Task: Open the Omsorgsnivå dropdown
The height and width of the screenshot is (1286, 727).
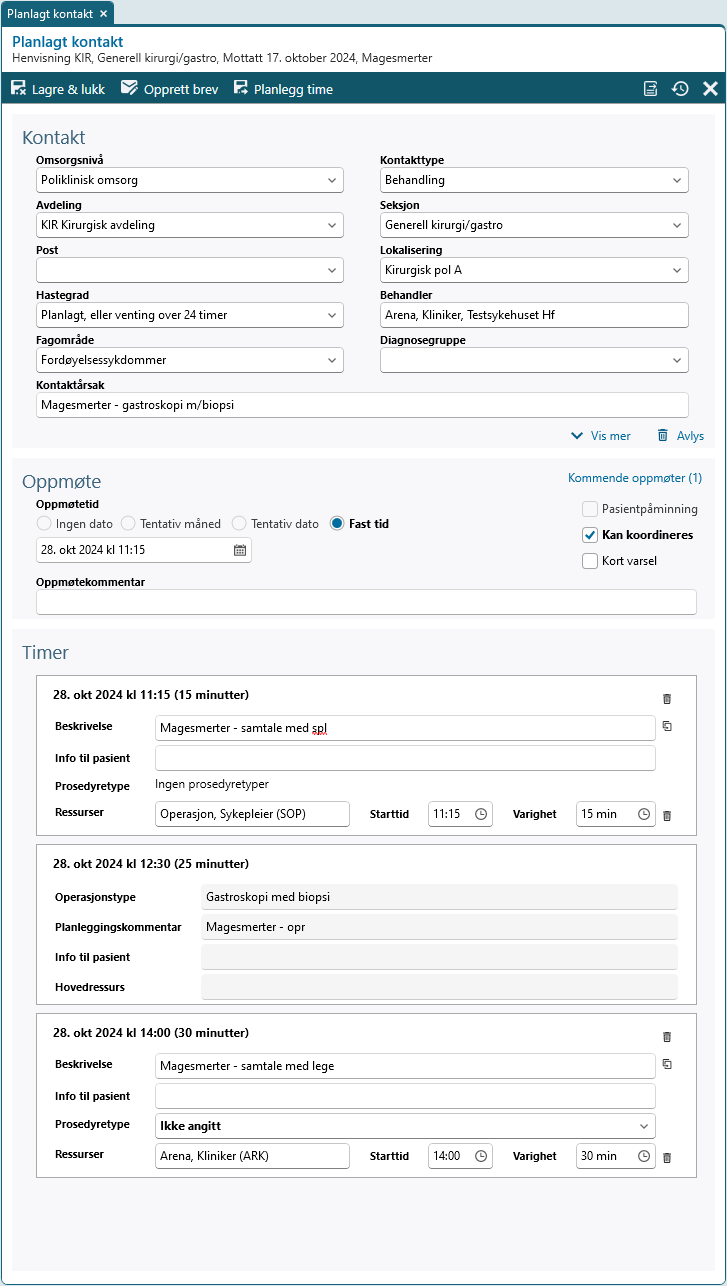Action: click(333, 180)
